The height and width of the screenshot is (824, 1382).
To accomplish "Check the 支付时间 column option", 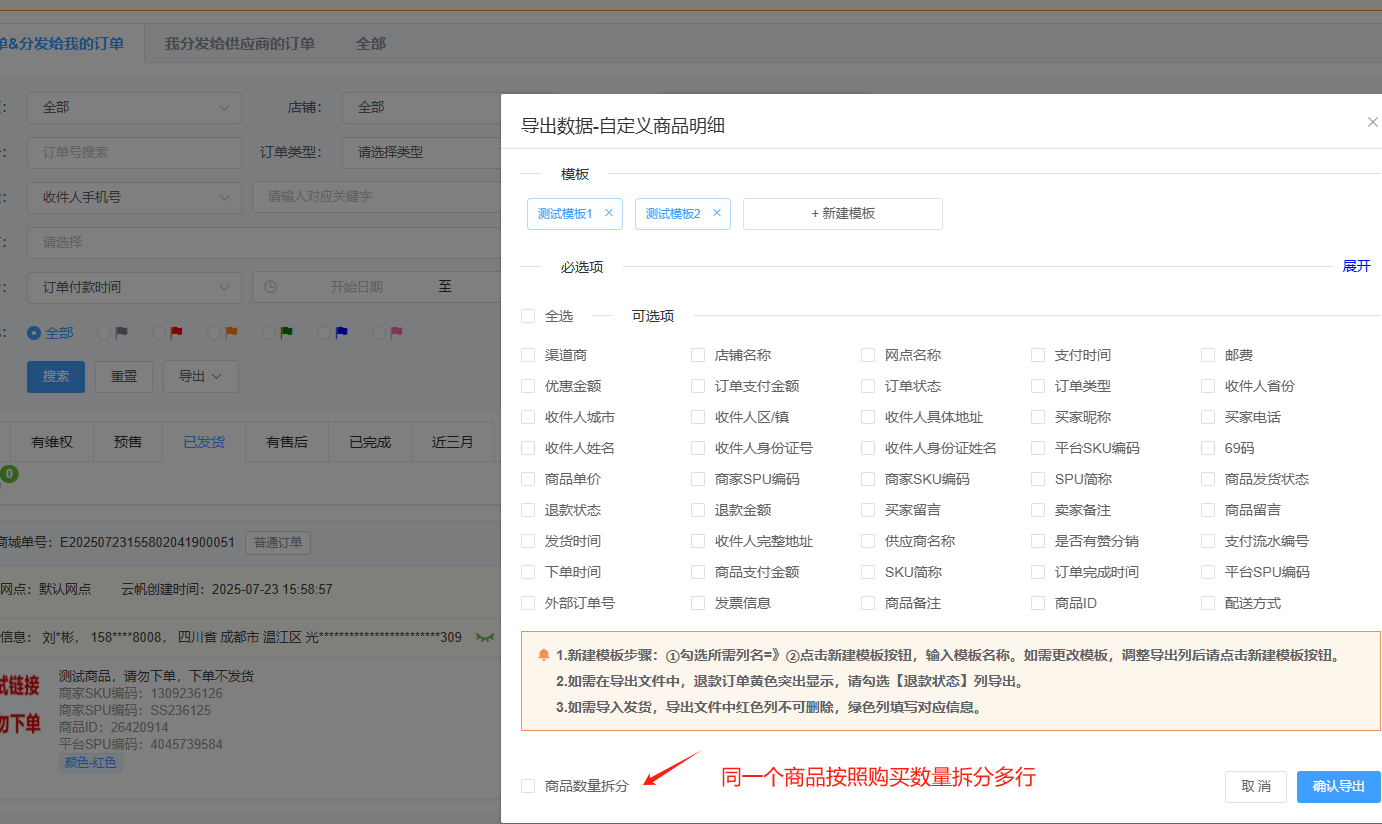I will point(1038,355).
